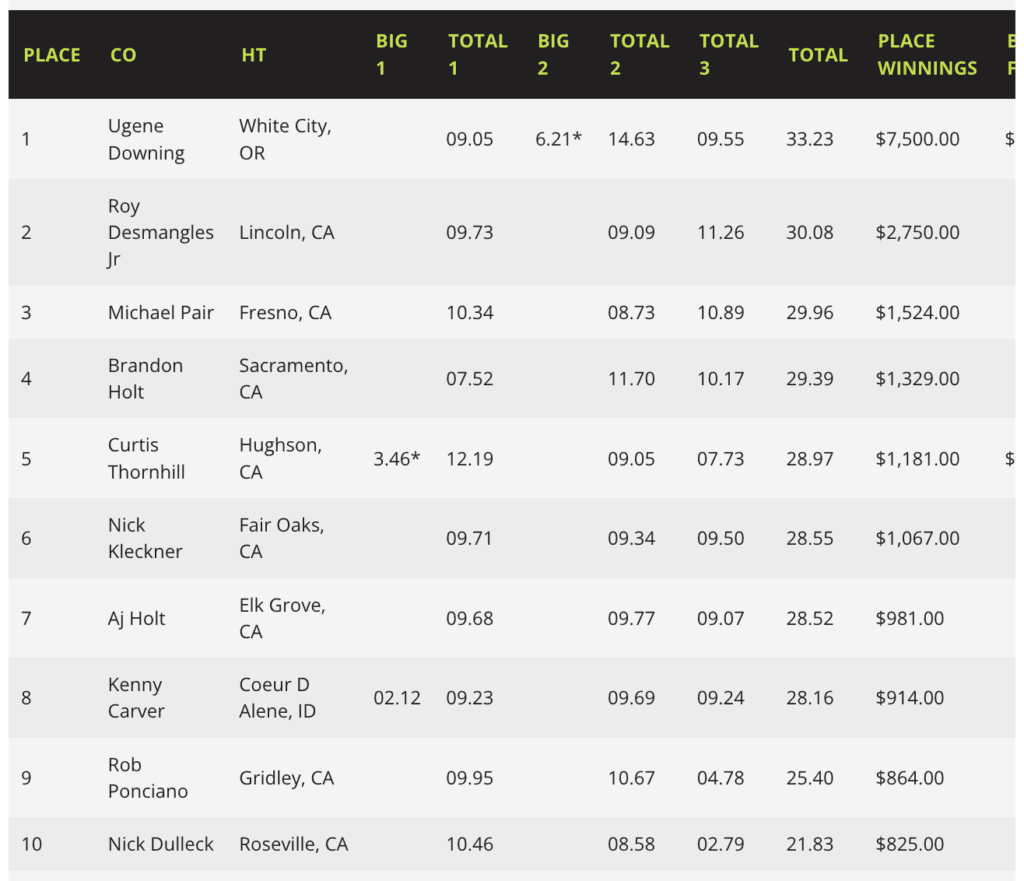The width and height of the screenshot is (1024, 881).
Task: Click the 6.21* big fish value
Action: [x=559, y=139]
